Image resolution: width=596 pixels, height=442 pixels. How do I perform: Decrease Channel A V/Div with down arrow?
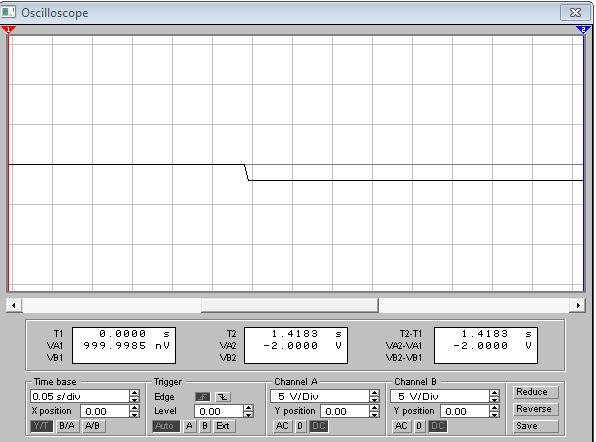tap(374, 399)
